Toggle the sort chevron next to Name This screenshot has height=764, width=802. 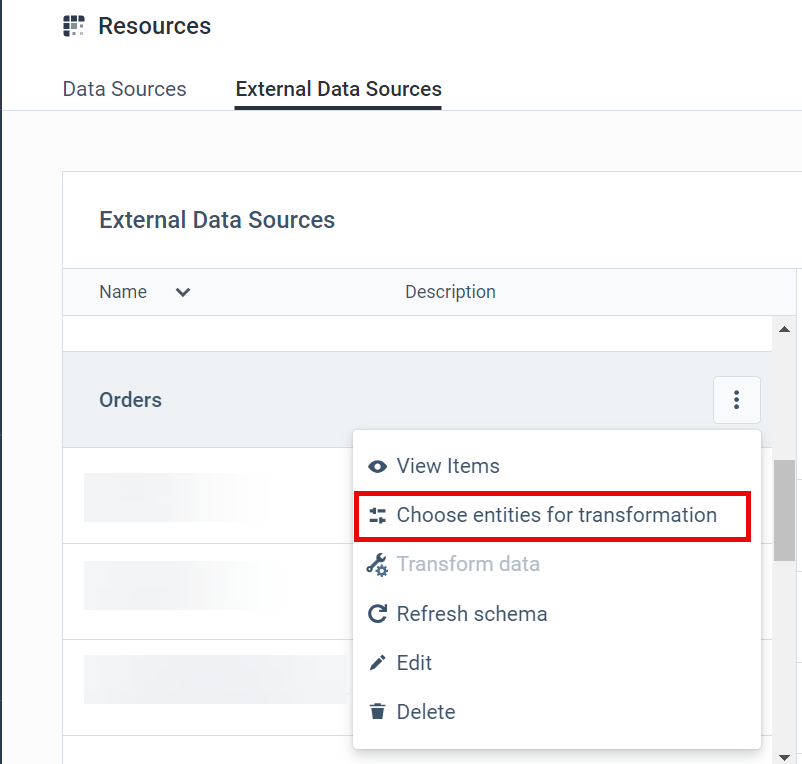pos(183,292)
